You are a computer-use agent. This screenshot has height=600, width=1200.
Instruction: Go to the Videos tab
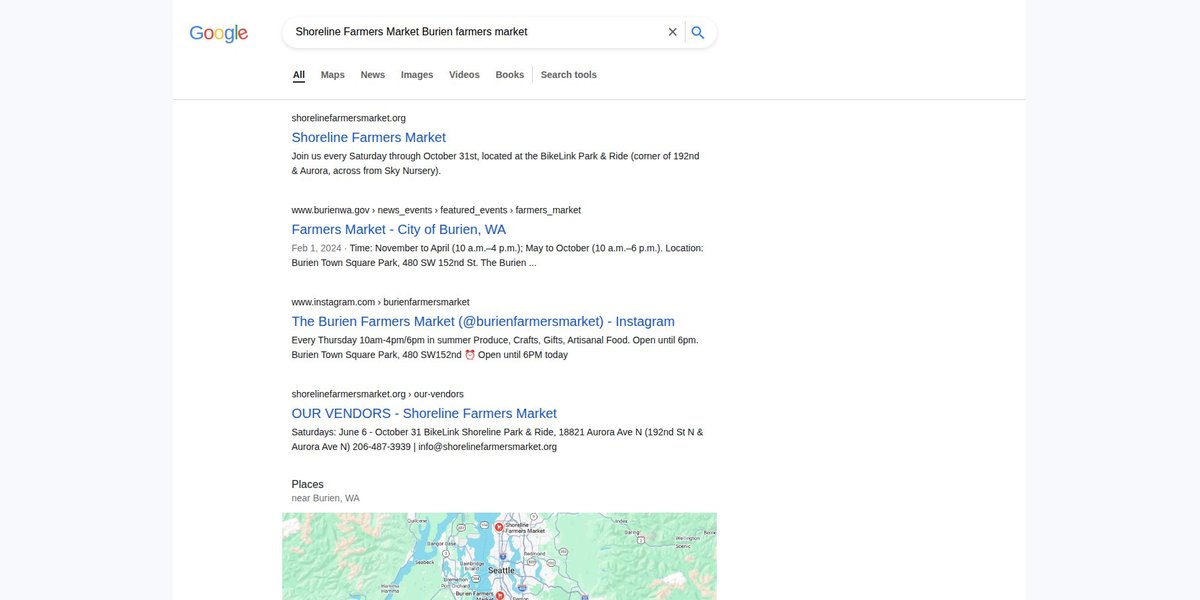coord(464,75)
